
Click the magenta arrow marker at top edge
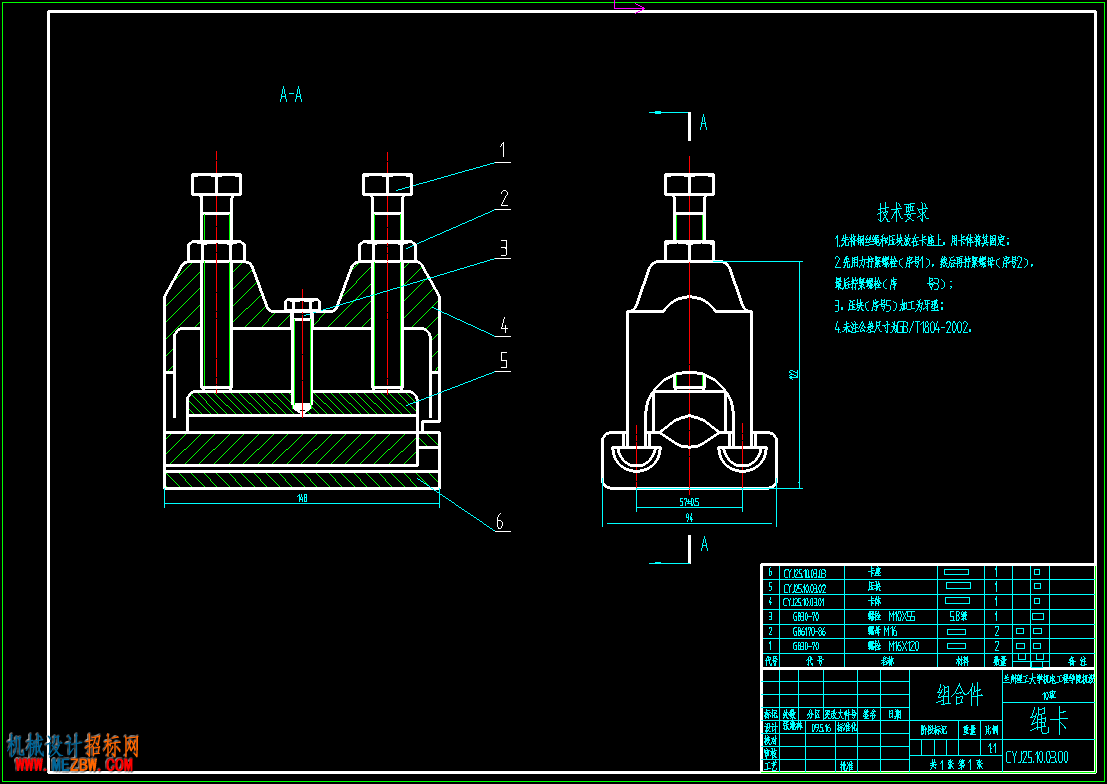[629, 7]
